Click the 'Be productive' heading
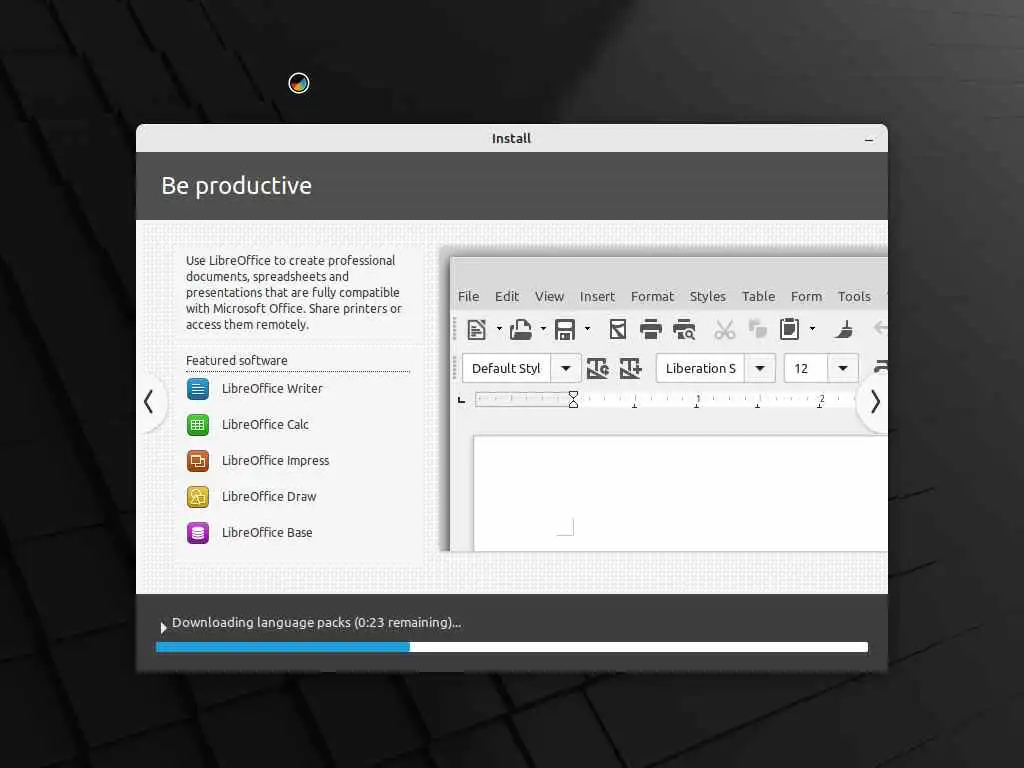The height and width of the screenshot is (768, 1024). (236, 186)
